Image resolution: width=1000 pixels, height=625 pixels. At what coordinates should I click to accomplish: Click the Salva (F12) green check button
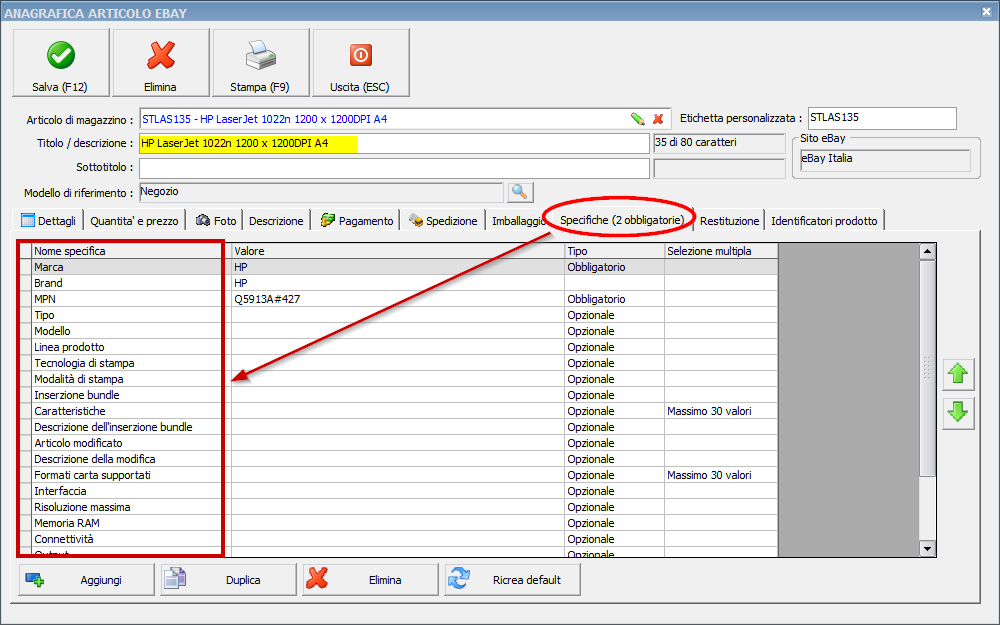pyautogui.click(x=61, y=62)
